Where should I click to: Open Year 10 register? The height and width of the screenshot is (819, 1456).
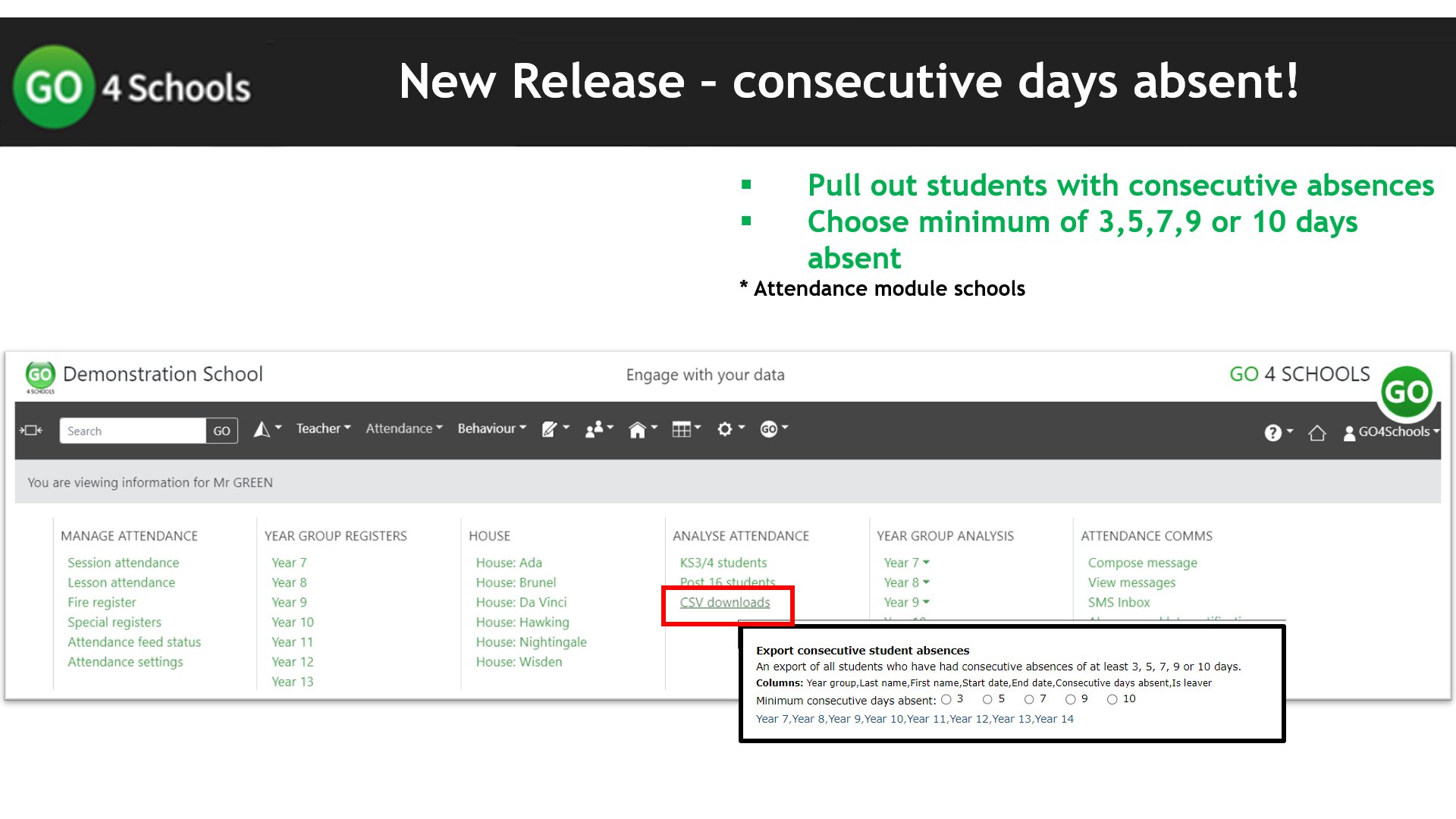[293, 622]
